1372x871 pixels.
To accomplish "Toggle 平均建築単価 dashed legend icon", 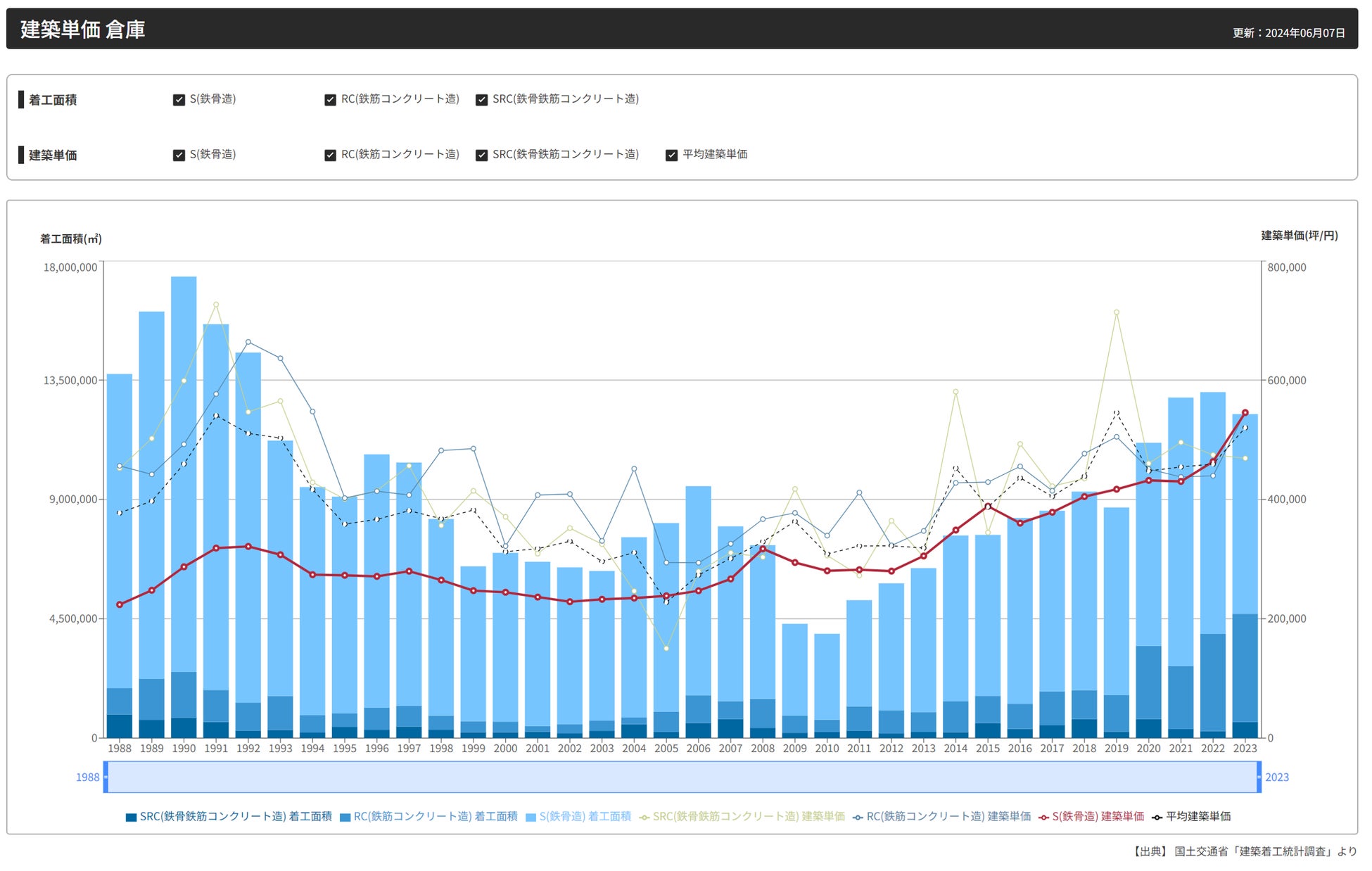I will [x=1157, y=817].
